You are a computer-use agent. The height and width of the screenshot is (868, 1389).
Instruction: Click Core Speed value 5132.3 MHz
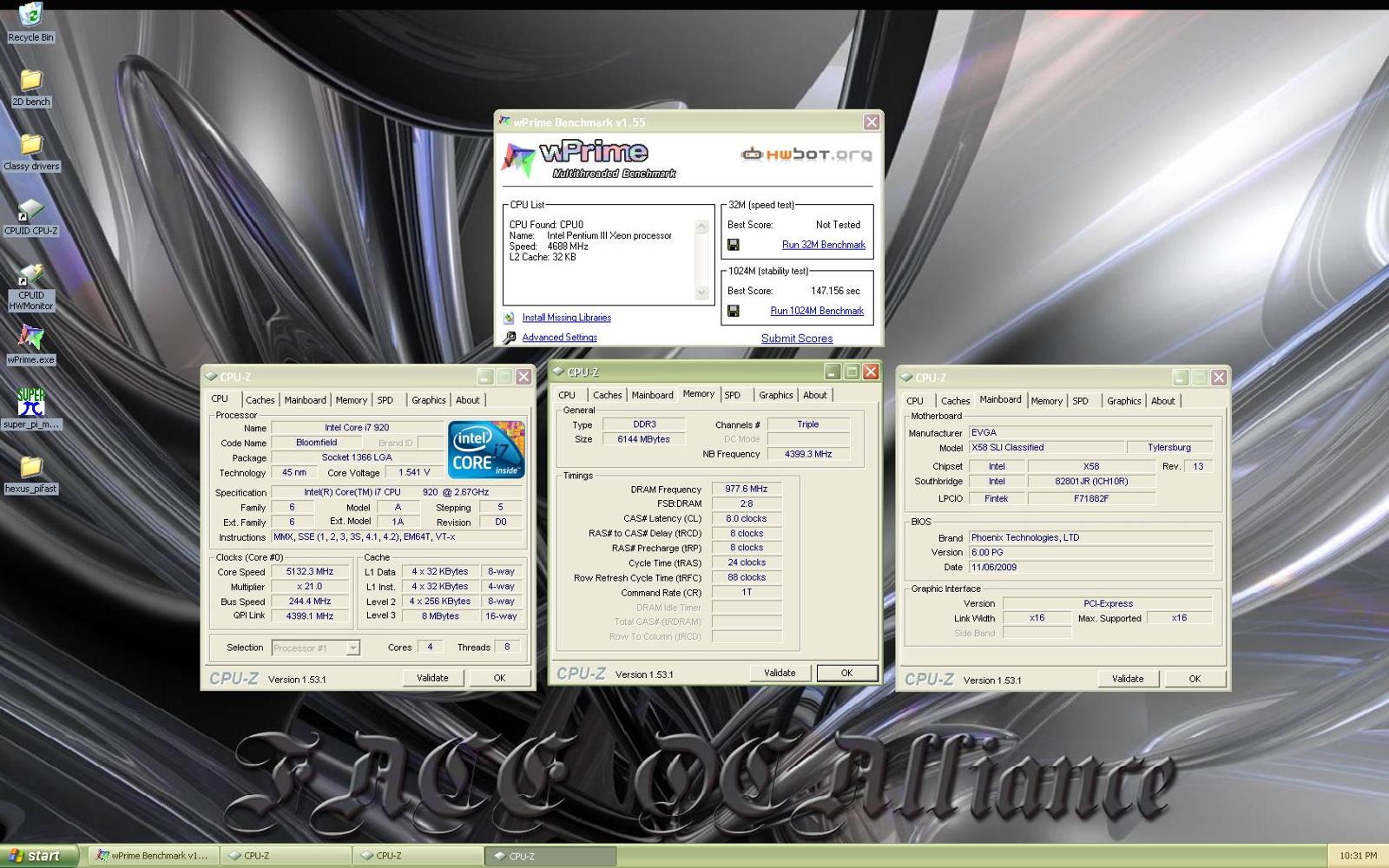coord(310,572)
